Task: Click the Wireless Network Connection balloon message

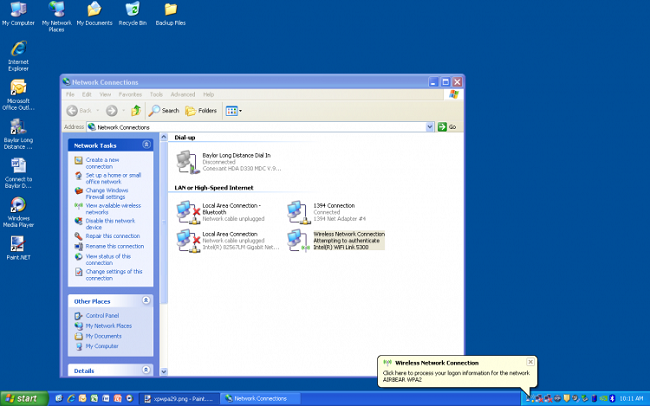Action: coord(456,376)
